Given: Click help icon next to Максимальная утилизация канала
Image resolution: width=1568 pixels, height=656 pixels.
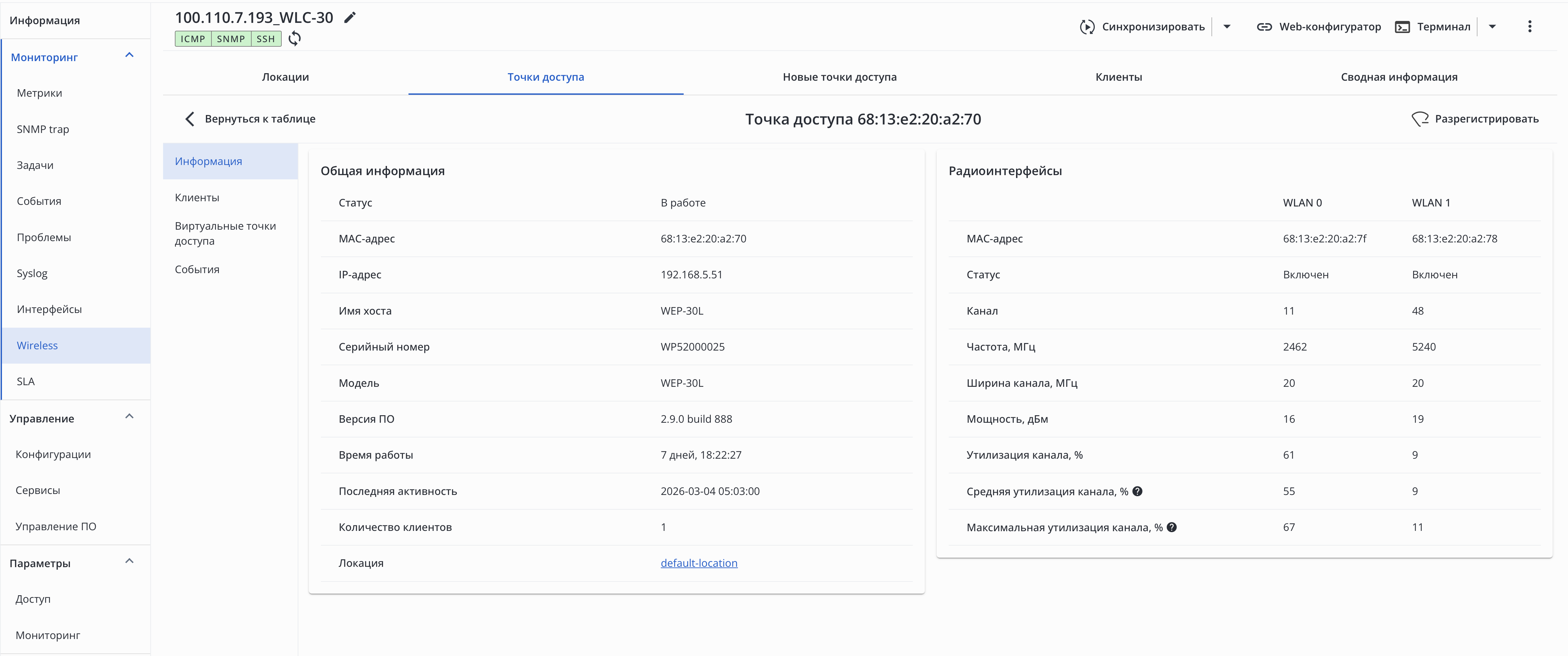Looking at the screenshot, I should 1172,527.
